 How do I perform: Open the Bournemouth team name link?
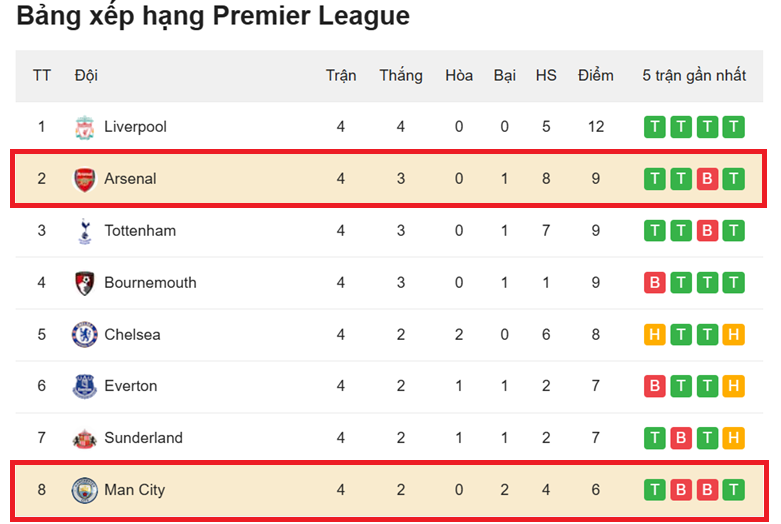click(x=150, y=283)
